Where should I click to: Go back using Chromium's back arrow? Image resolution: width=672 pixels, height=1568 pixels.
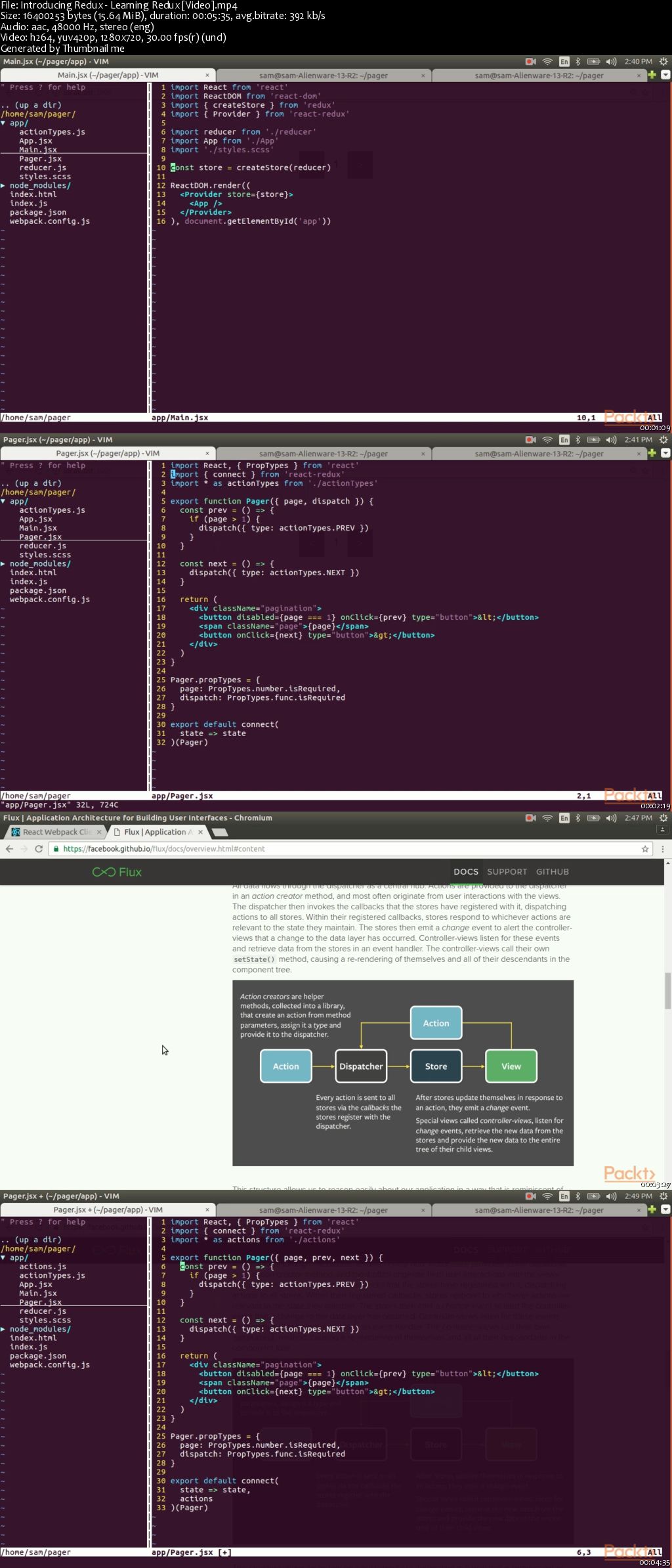point(9,848)
